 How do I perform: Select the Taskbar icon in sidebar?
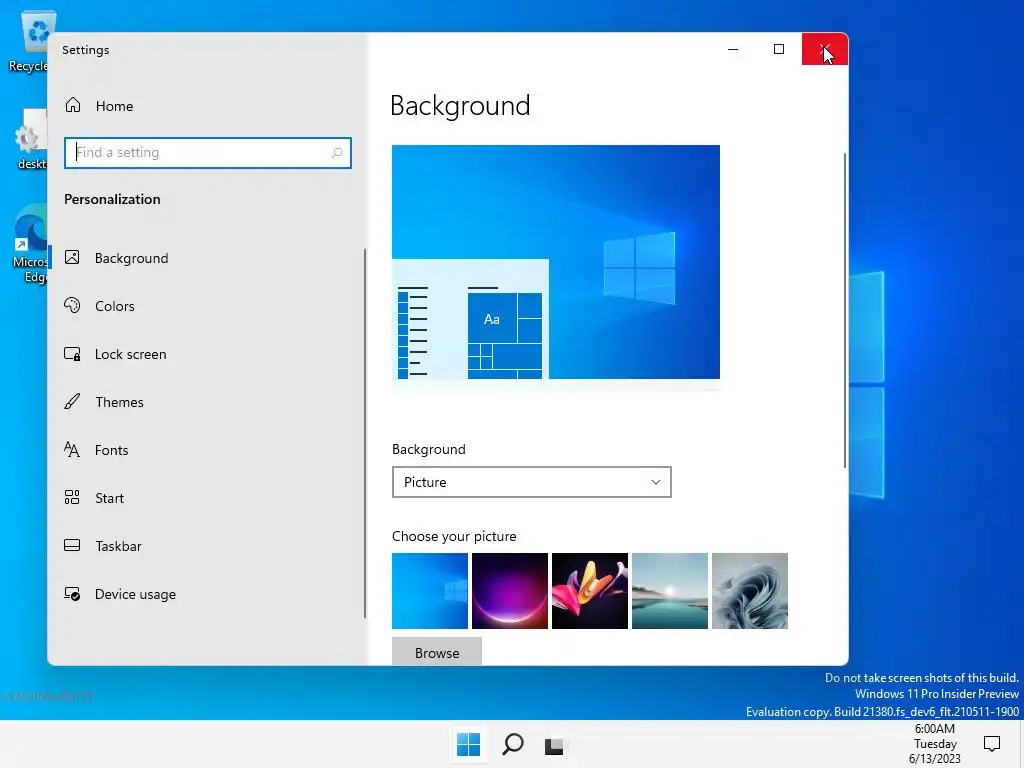(x=72, y=545)
